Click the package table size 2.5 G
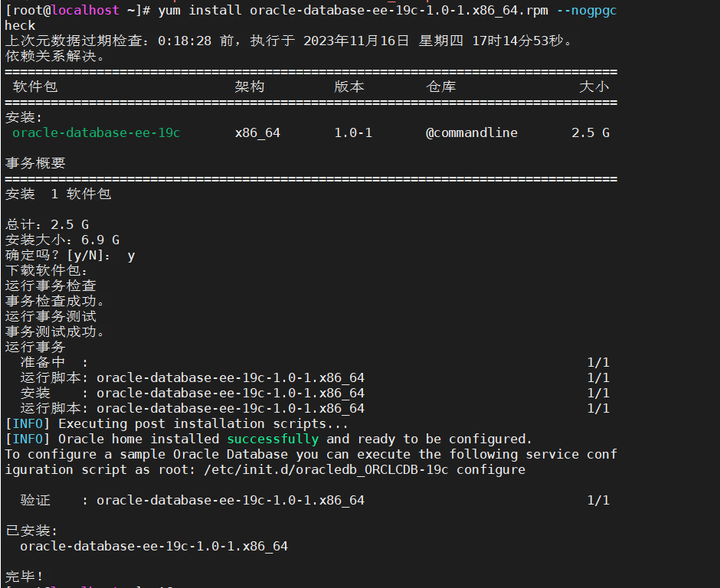 (590, 133)
